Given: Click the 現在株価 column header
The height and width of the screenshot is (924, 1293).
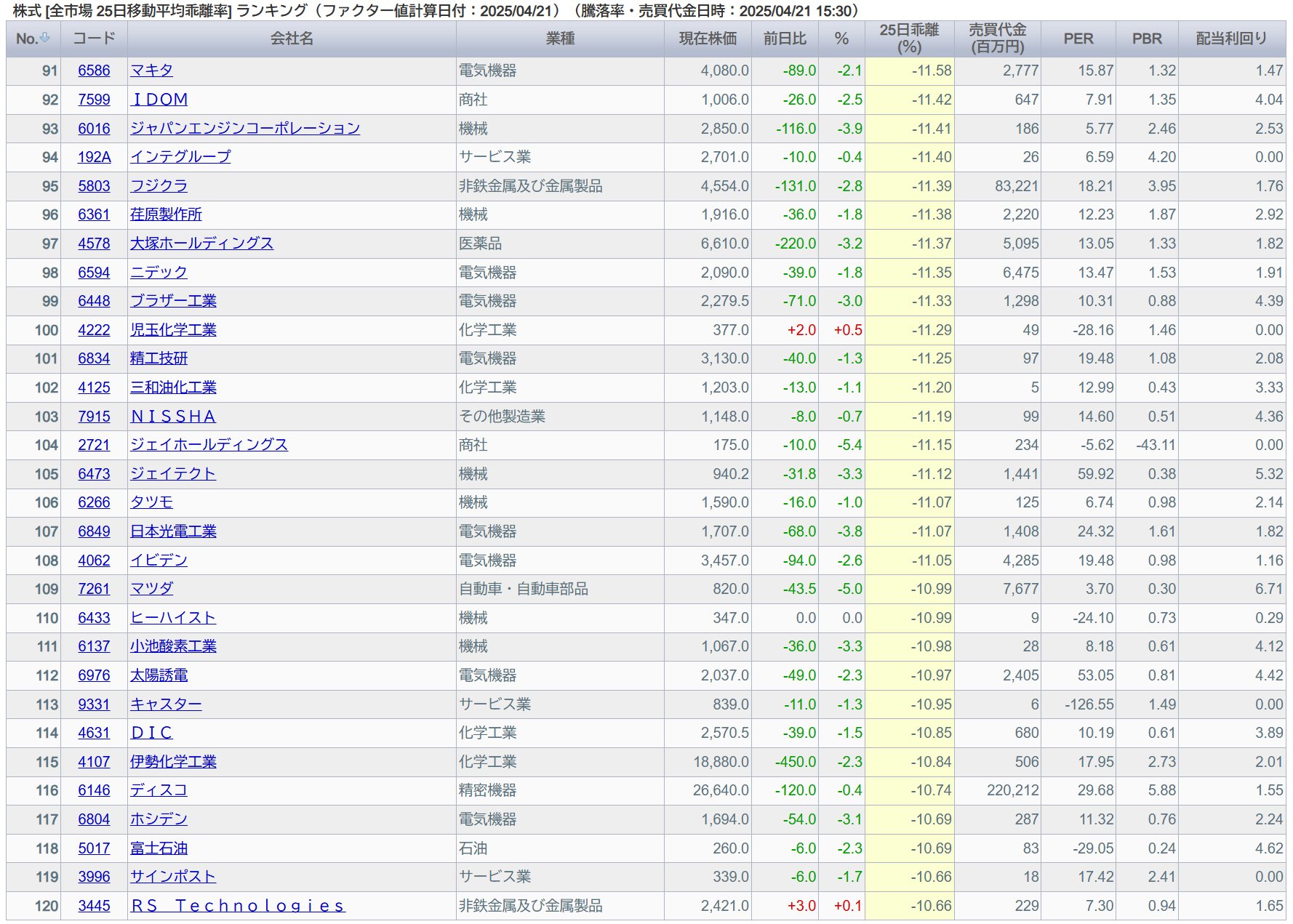Looking at the screenshot, I should (x=708, y=39).
